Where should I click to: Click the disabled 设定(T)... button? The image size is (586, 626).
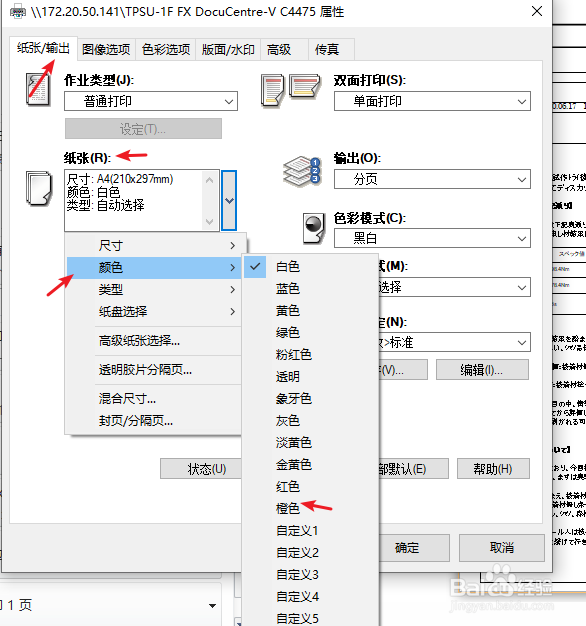point(143,129)
